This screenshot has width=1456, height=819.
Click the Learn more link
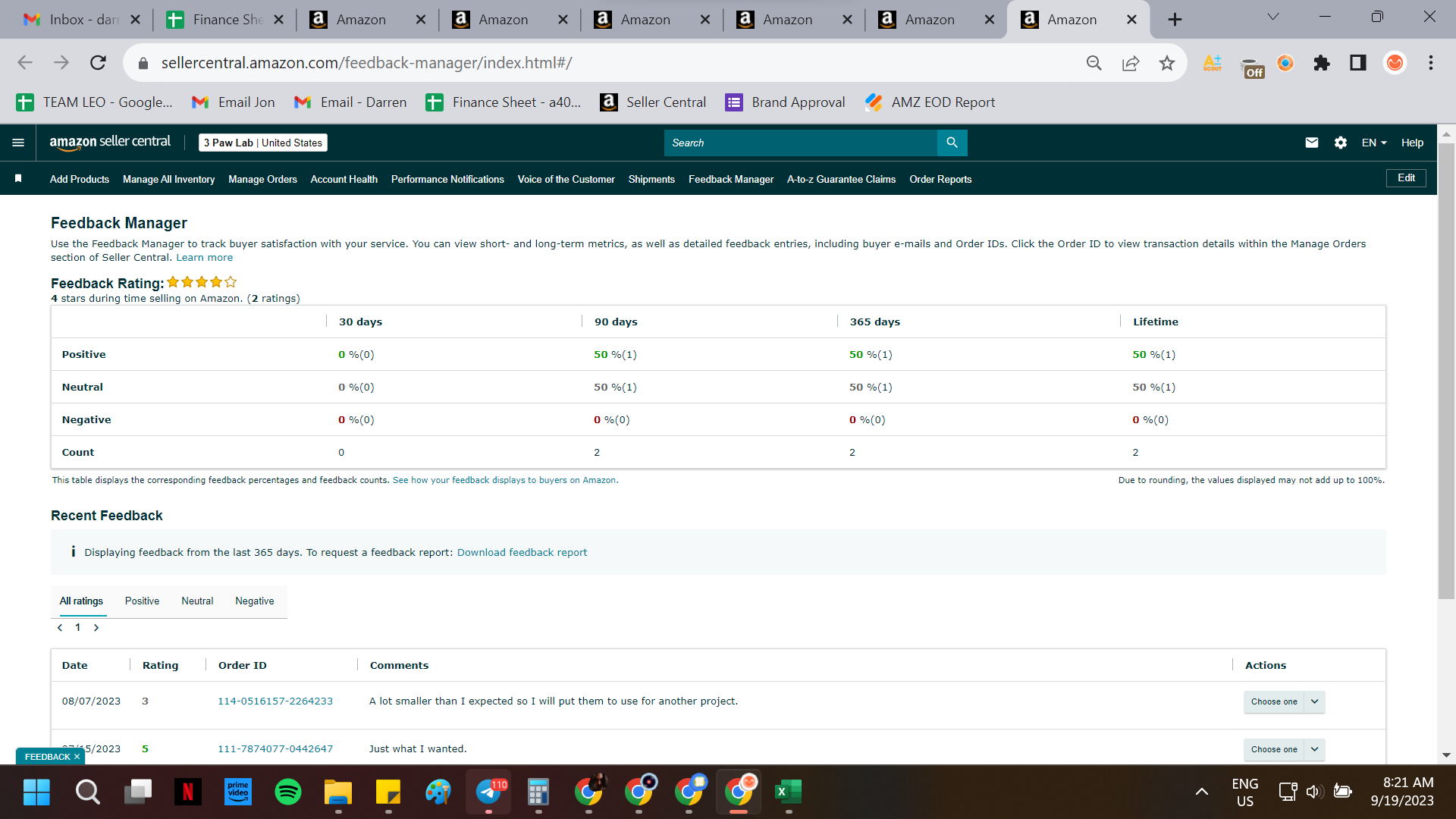coord(205,258)
